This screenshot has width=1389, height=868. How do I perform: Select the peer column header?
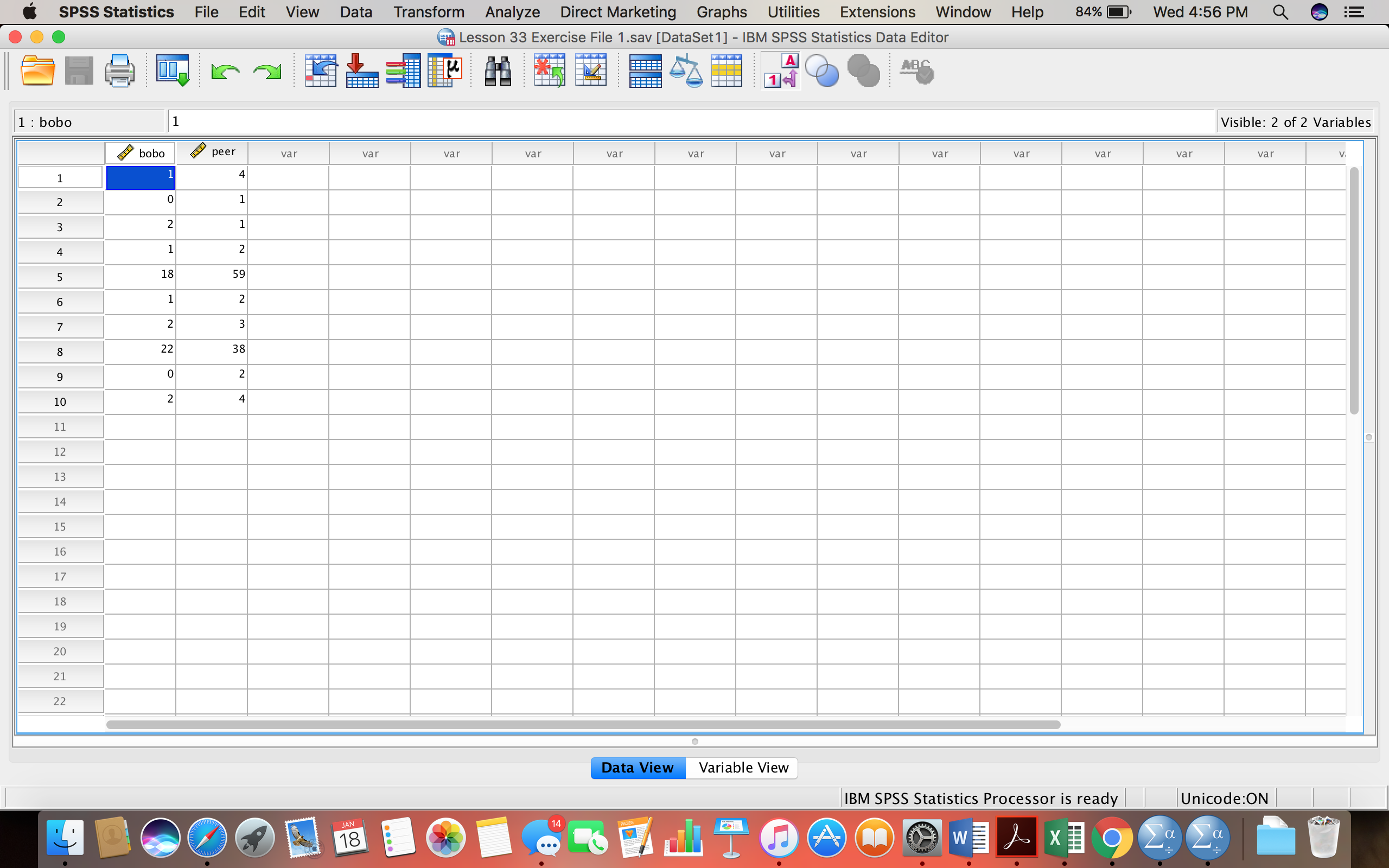tap(212, 152)
